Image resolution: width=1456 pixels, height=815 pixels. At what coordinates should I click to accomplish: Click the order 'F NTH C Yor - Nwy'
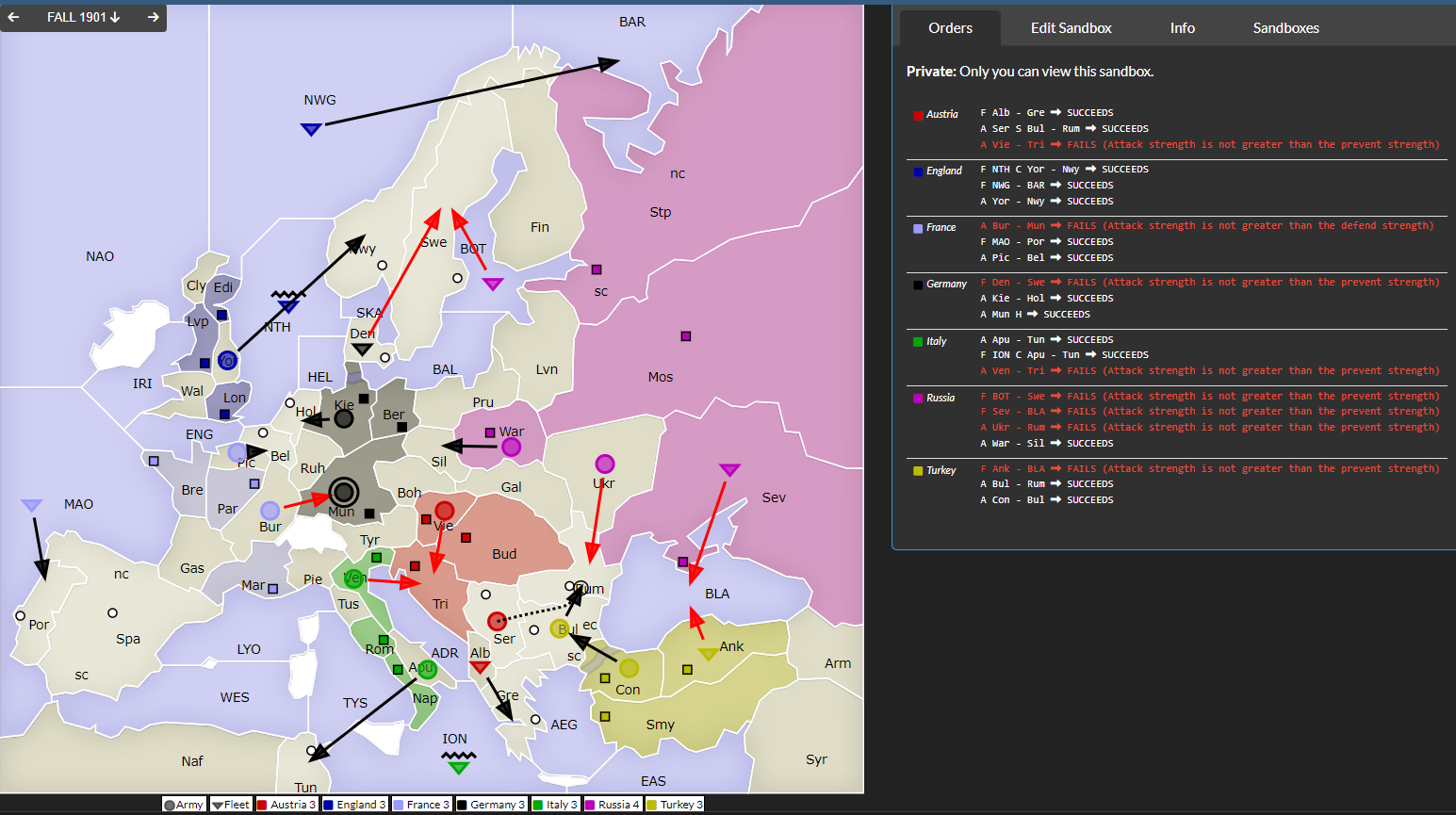click(x=1064, y=170)
